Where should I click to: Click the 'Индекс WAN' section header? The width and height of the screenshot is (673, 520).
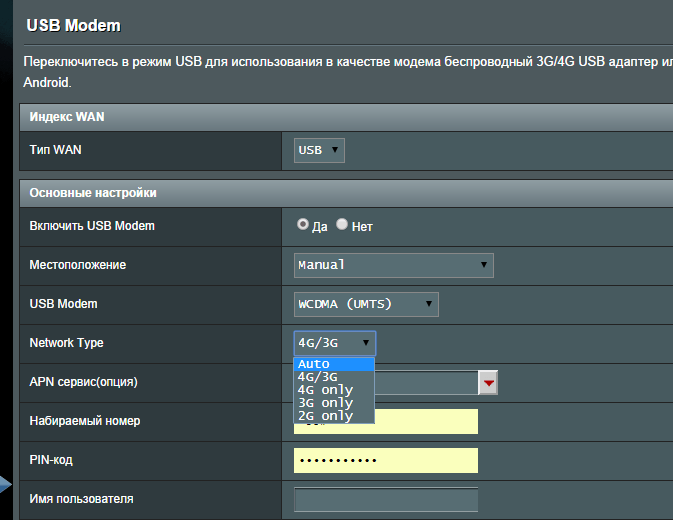tap(67, 117)
